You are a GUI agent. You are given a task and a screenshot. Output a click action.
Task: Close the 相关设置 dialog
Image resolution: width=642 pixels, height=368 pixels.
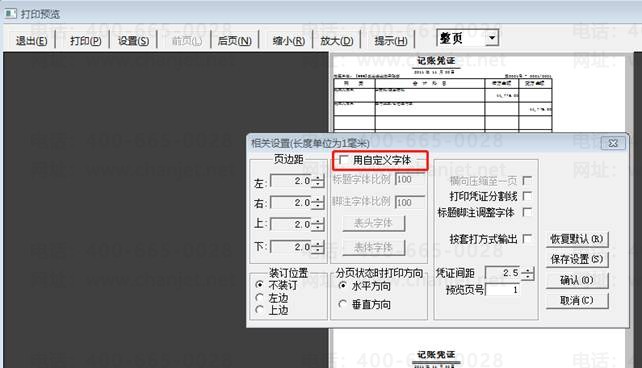[613, 143]
